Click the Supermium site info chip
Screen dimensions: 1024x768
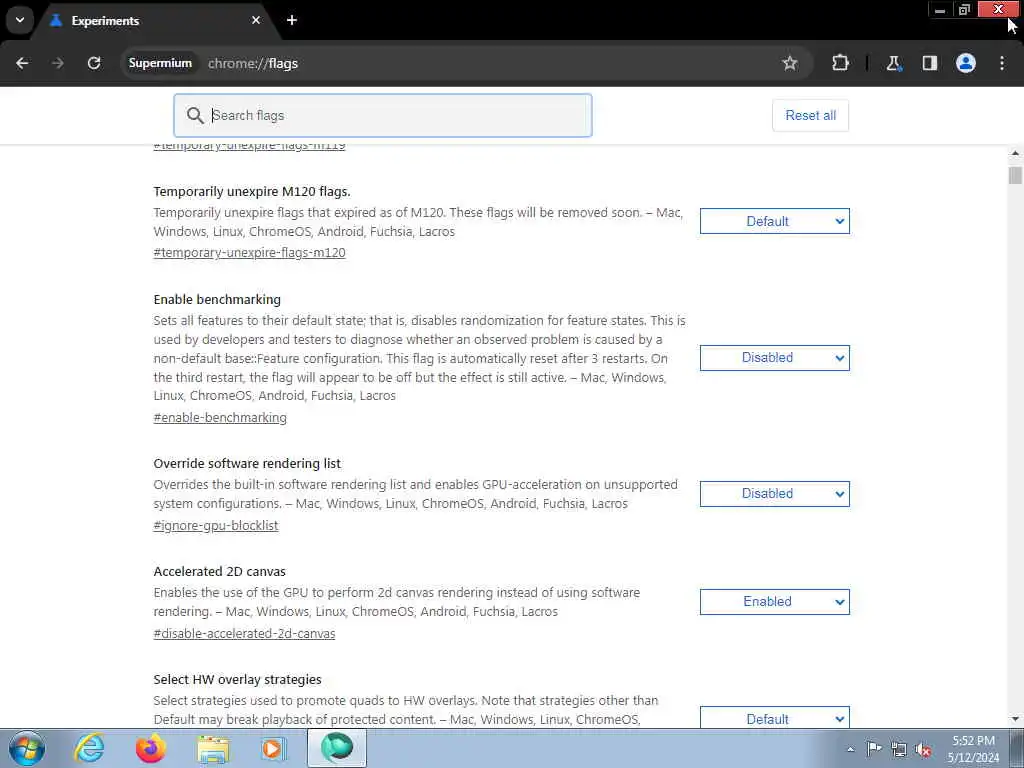click(x=160, y=63)
